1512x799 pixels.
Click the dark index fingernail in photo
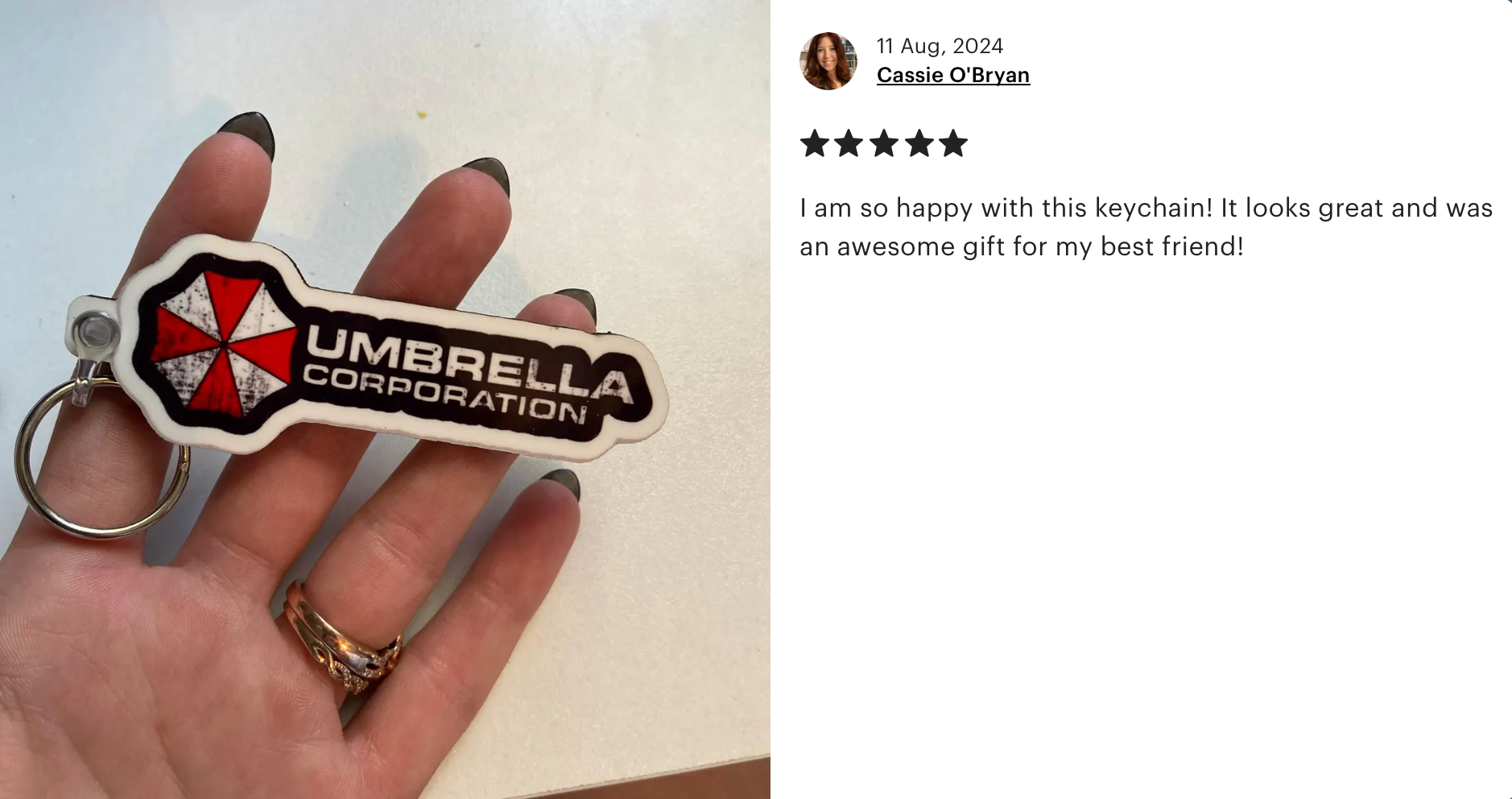tap(246, 134)
